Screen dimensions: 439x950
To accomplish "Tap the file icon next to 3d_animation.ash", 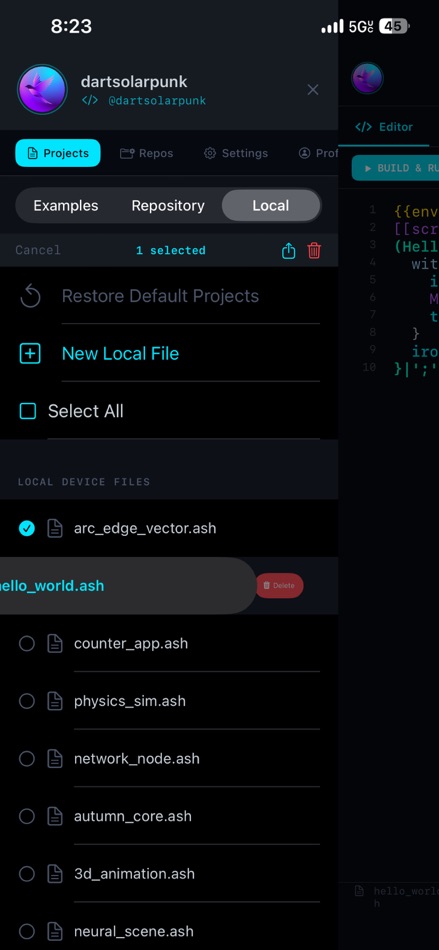I will [x=55, y=874].
